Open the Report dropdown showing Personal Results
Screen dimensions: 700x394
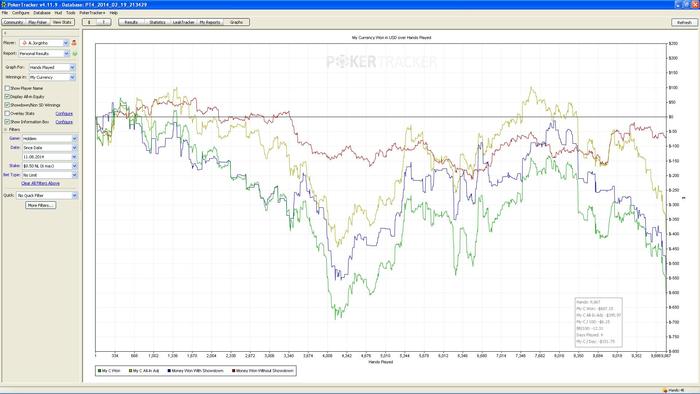pos(44,54)
